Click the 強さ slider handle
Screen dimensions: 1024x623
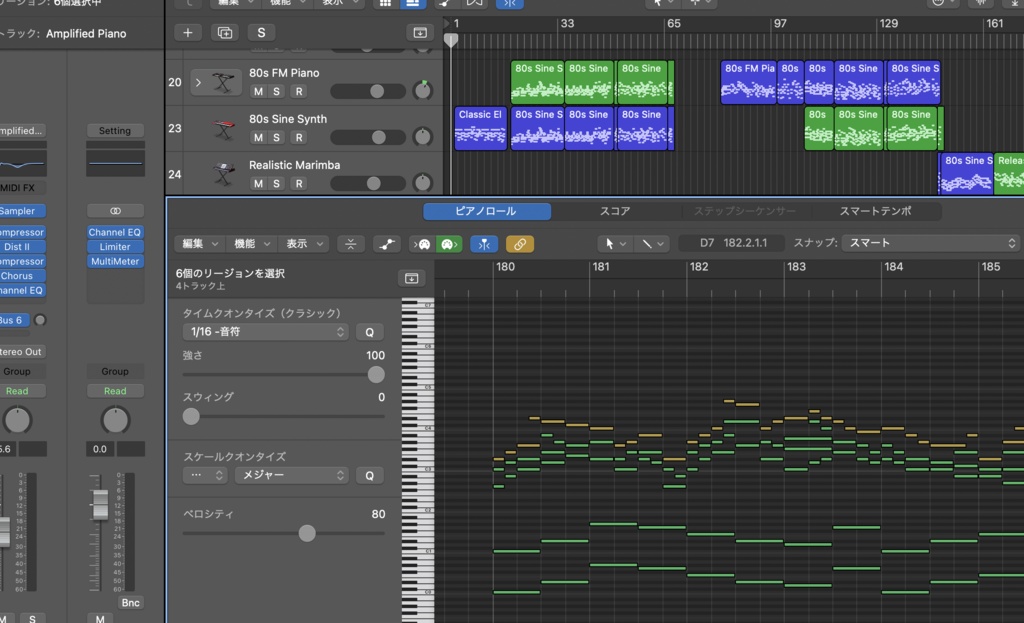coord(376,375)
